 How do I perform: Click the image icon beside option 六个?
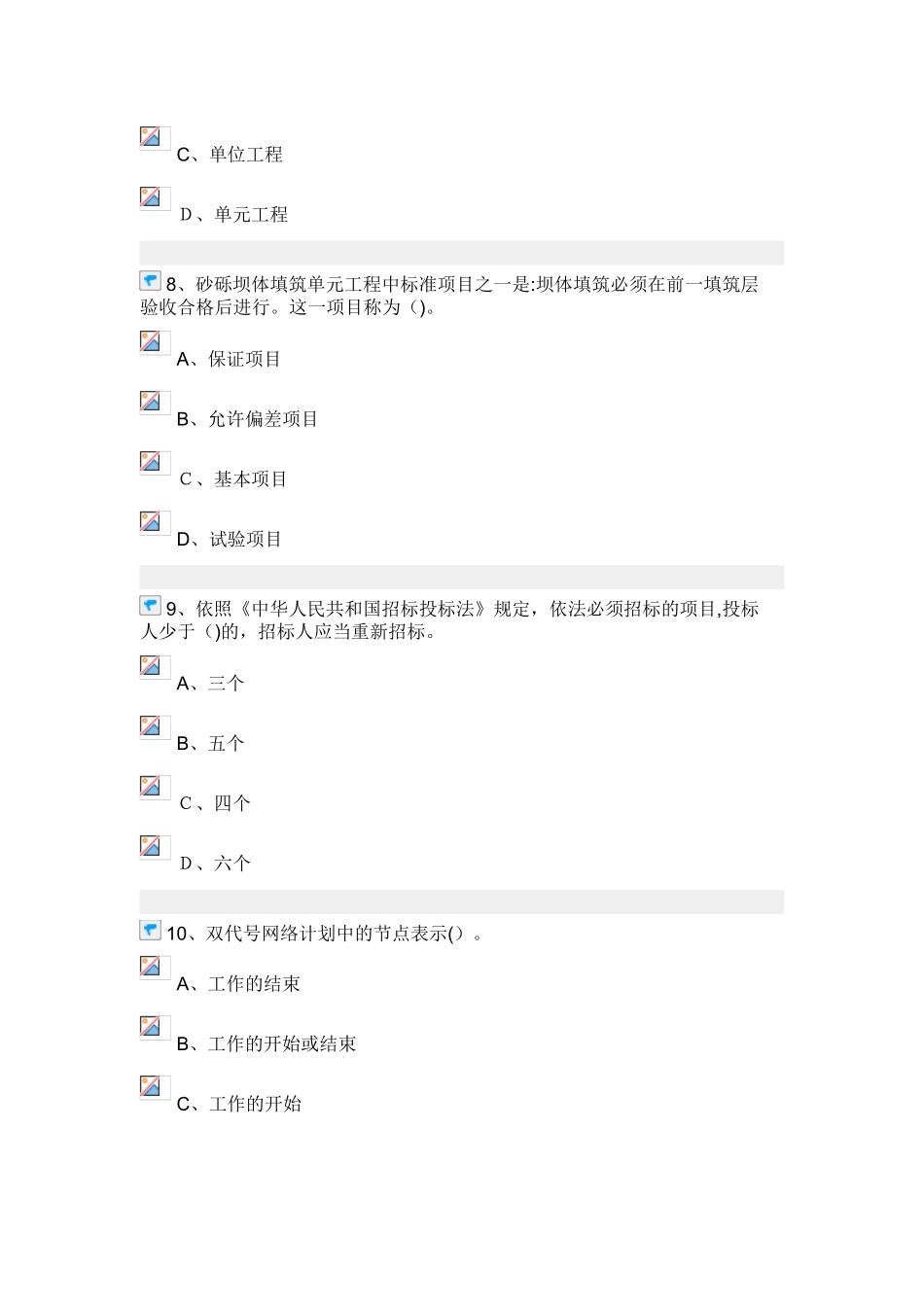(154, 847)
